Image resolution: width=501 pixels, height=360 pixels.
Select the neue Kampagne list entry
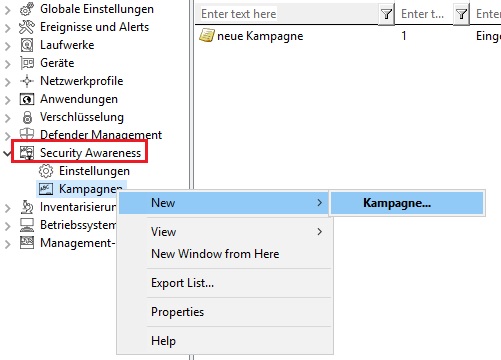(260, 36)
